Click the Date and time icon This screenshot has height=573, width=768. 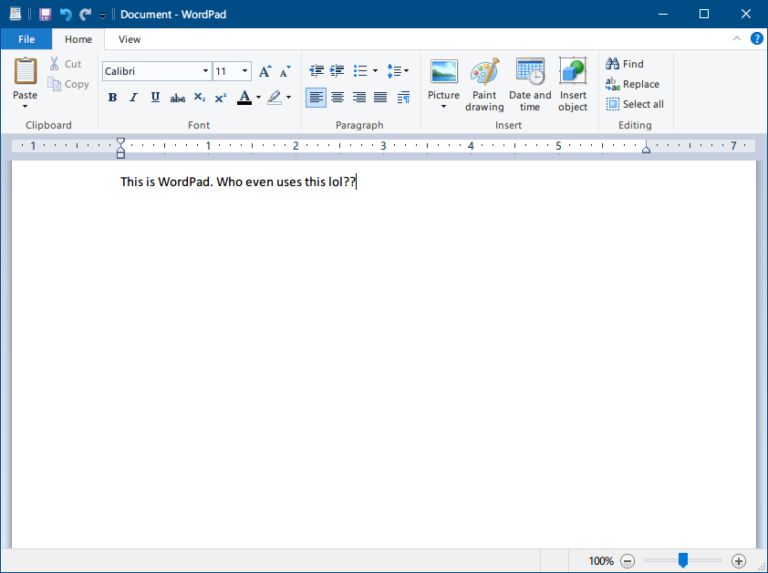pyautogui.click(x=529, y=72)
